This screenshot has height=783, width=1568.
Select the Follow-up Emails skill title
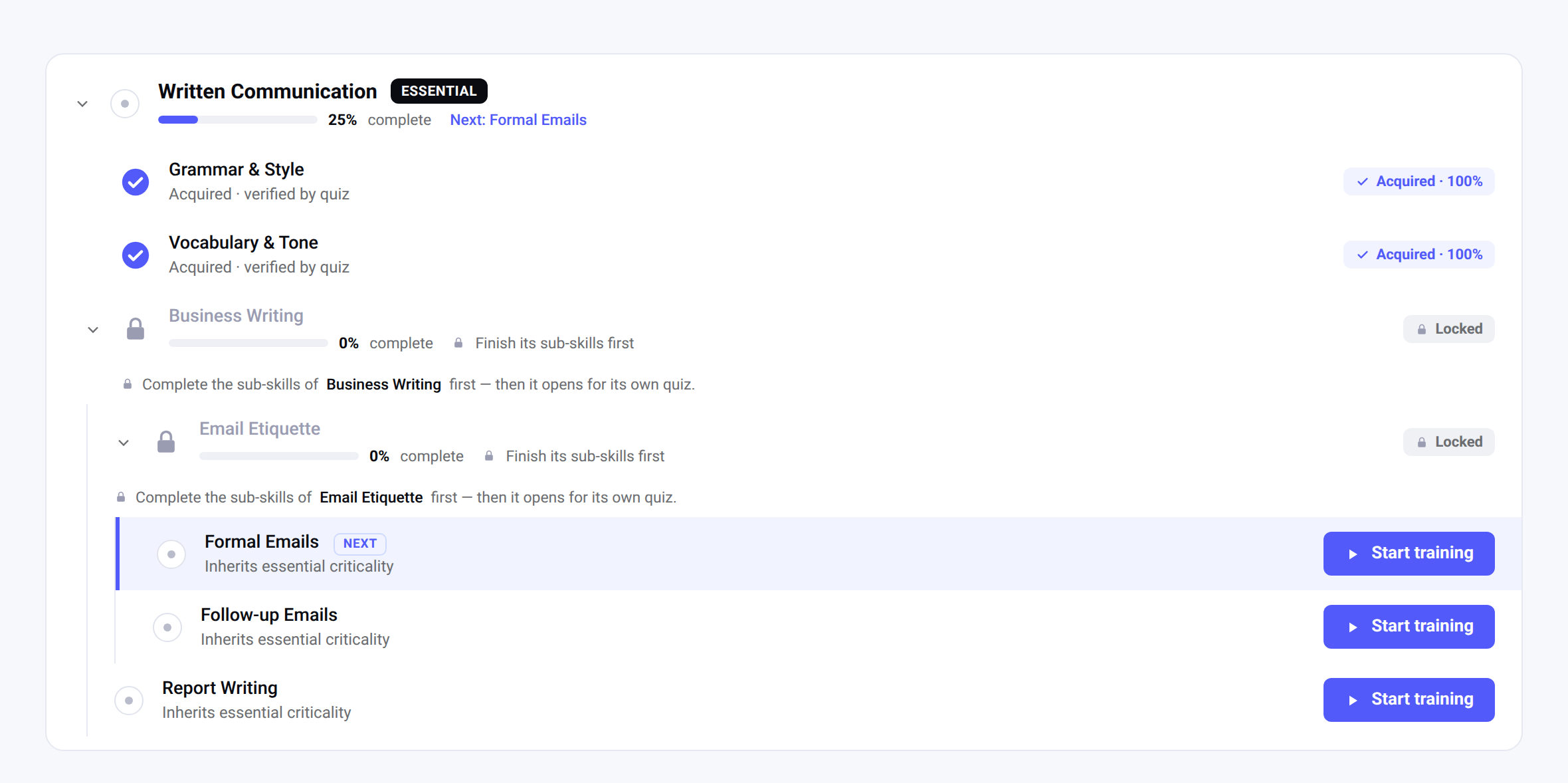[x=269, y=615]
